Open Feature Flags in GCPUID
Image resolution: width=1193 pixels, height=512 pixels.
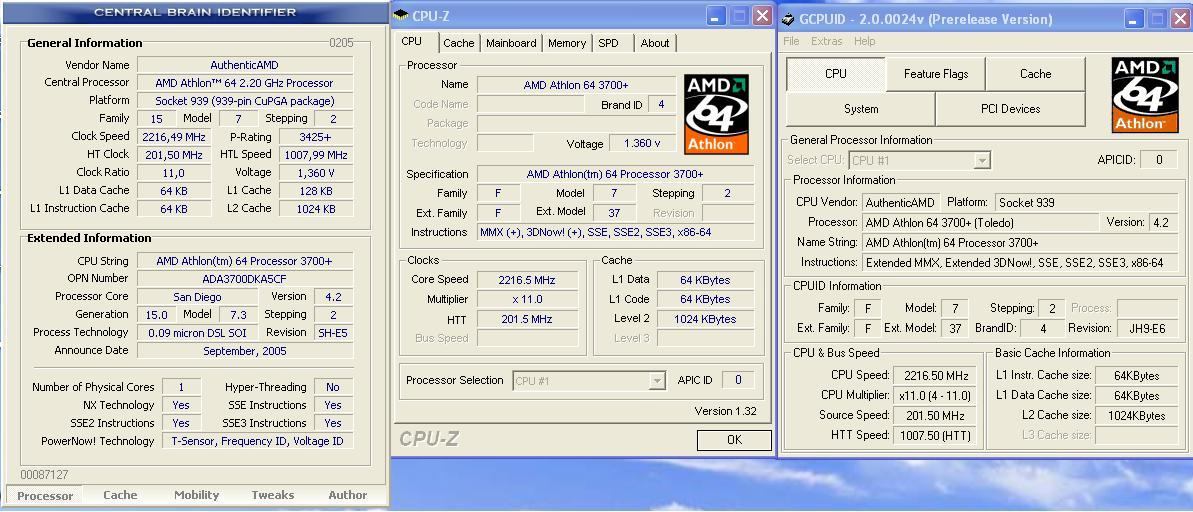click(x=936, y=74)
